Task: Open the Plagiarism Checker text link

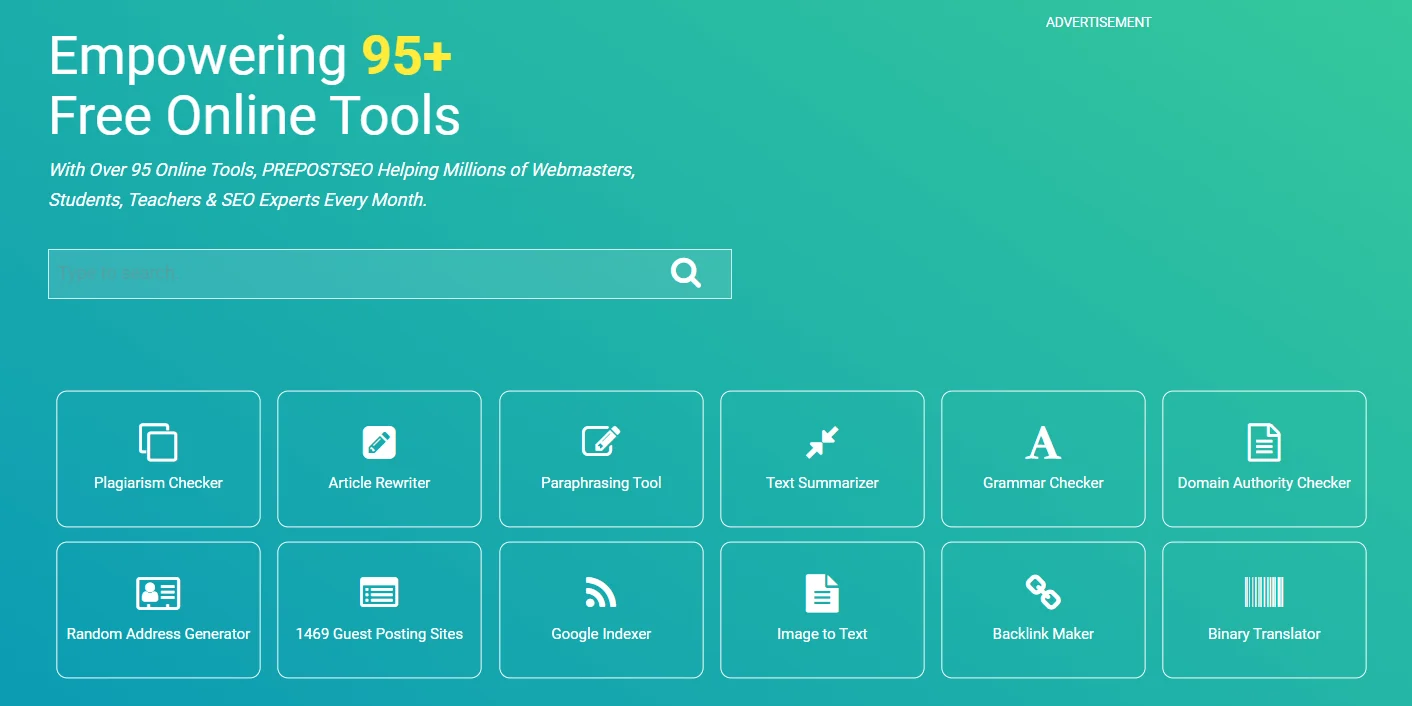Action: pyautogui.click(x=158, y=483)
